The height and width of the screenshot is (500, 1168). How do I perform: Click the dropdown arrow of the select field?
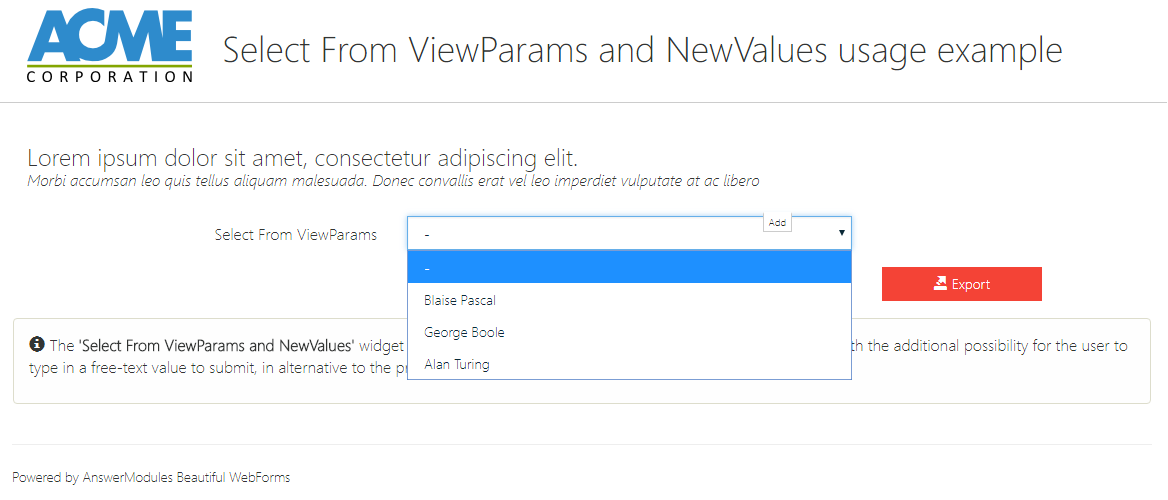click(x=842, y=233)
